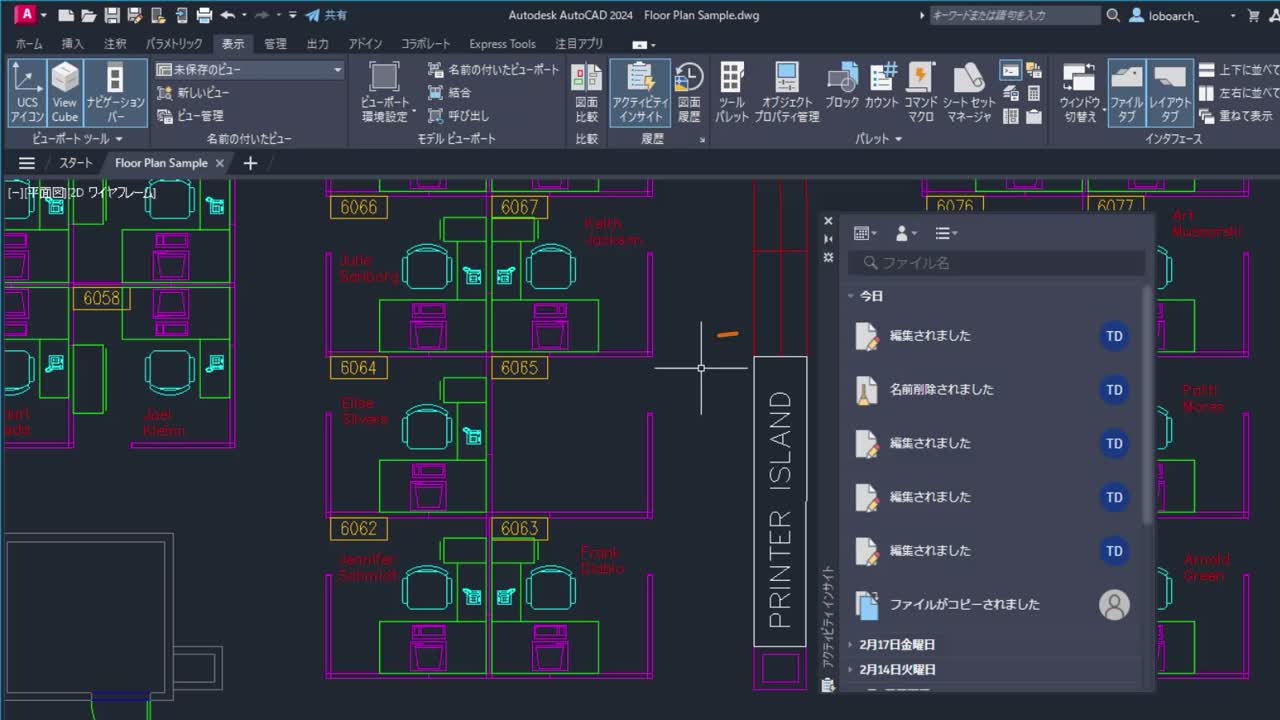Click the 呼び出し viewport restore button

pos(458,116)
